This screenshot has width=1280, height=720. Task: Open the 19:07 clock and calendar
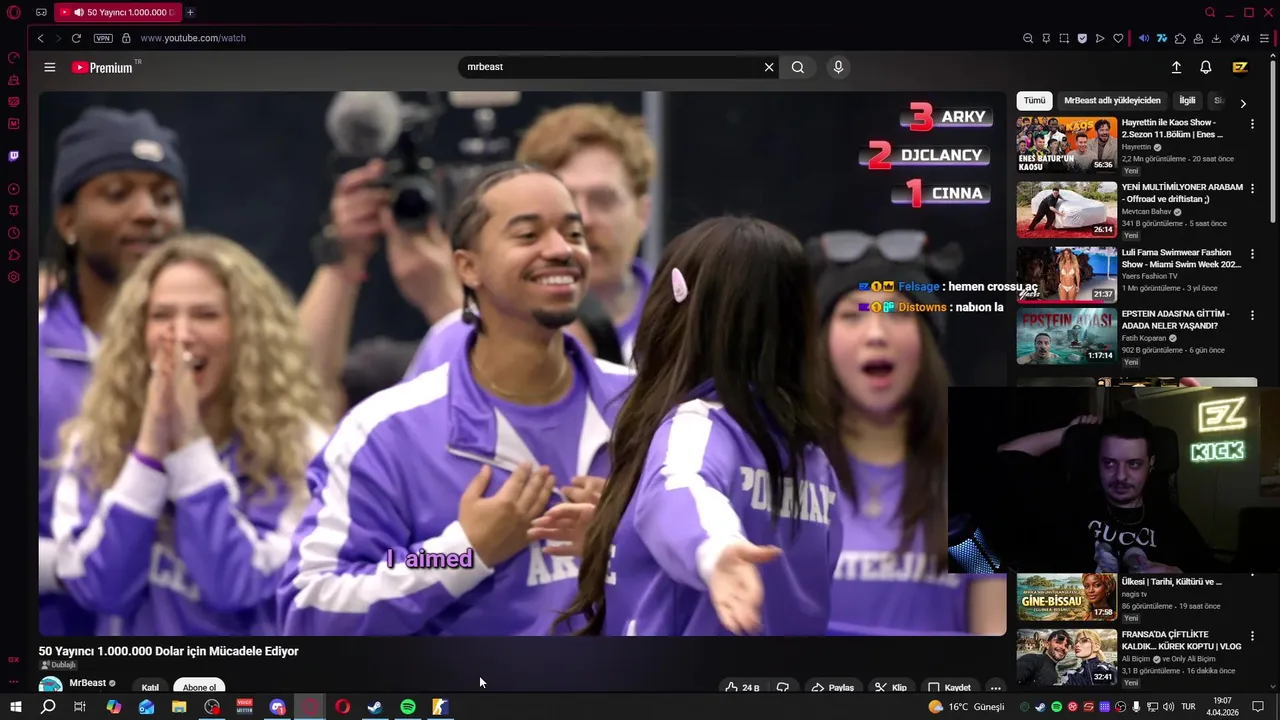(1222, 707)
